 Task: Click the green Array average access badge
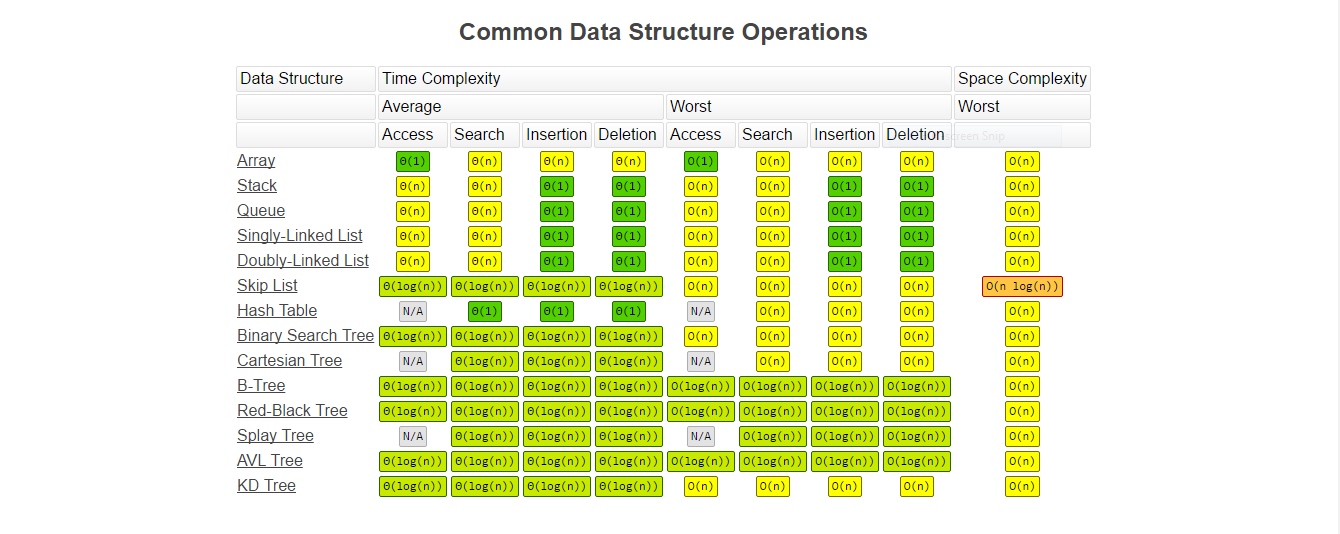pyautogui.click(x=413, y=161)
